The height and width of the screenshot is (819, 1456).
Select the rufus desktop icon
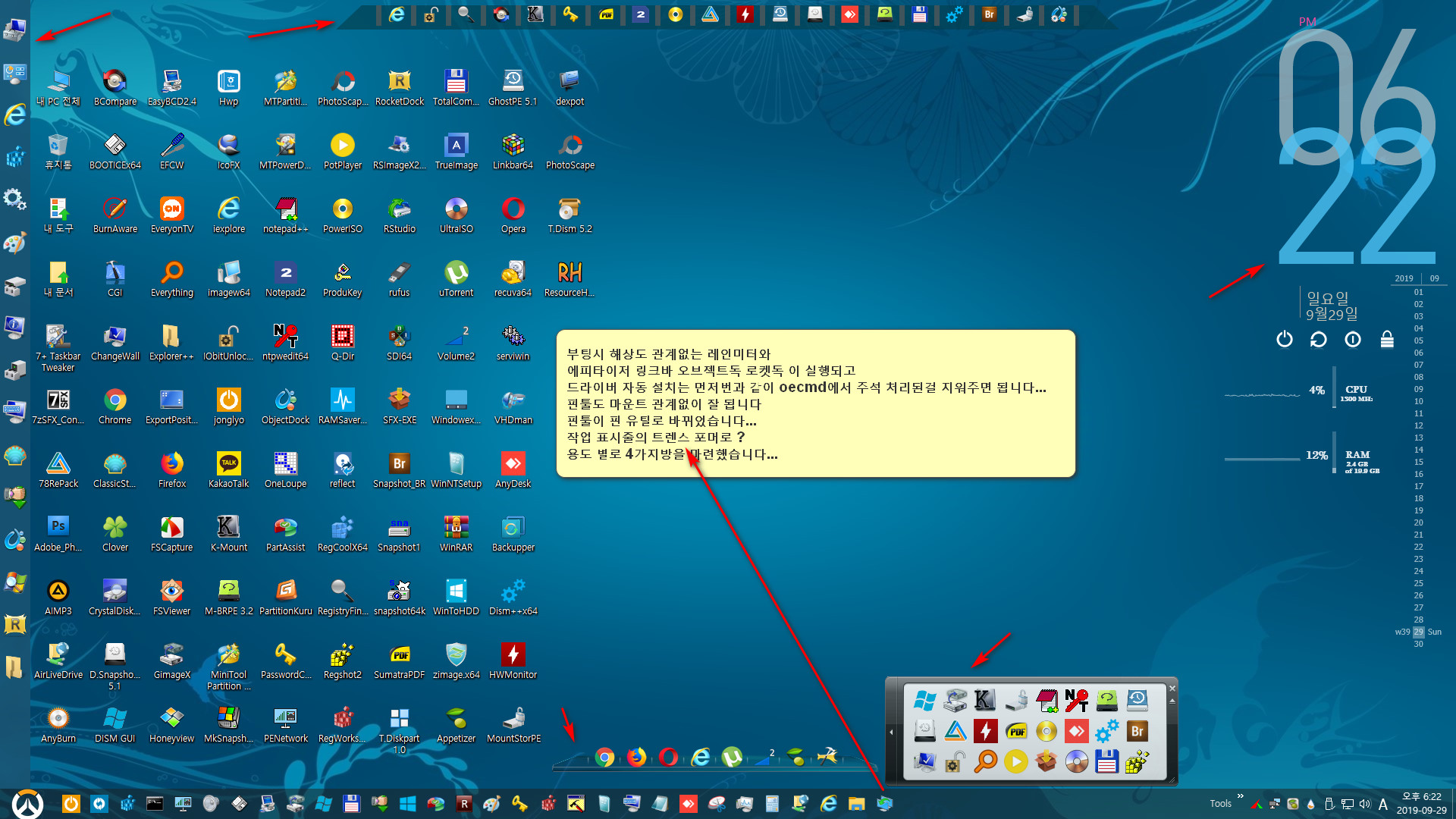pyautogui.click(x=400, y=279)
